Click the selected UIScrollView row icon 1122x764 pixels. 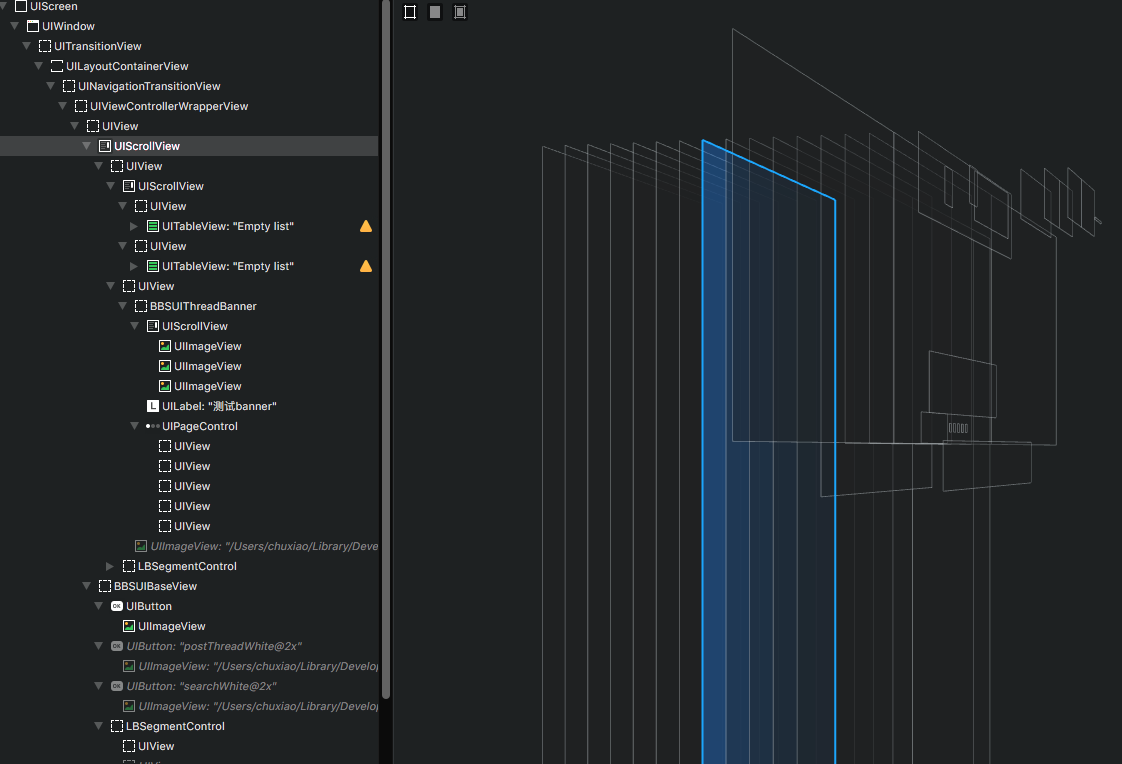[105, 146]
